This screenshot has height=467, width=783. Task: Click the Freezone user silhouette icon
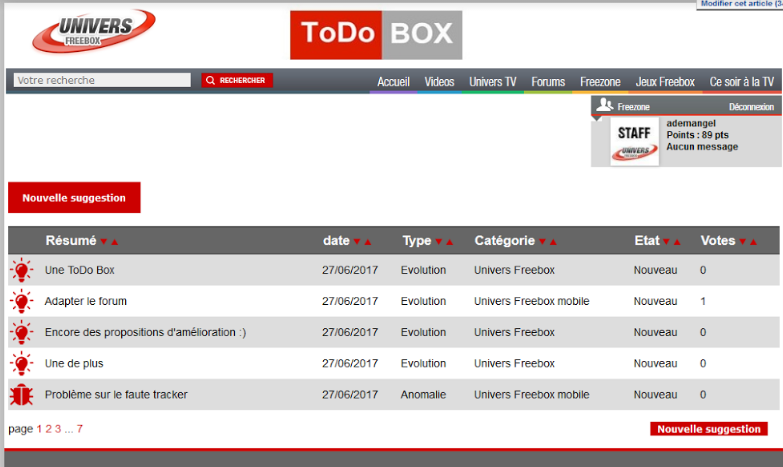[x=604, y=105]
